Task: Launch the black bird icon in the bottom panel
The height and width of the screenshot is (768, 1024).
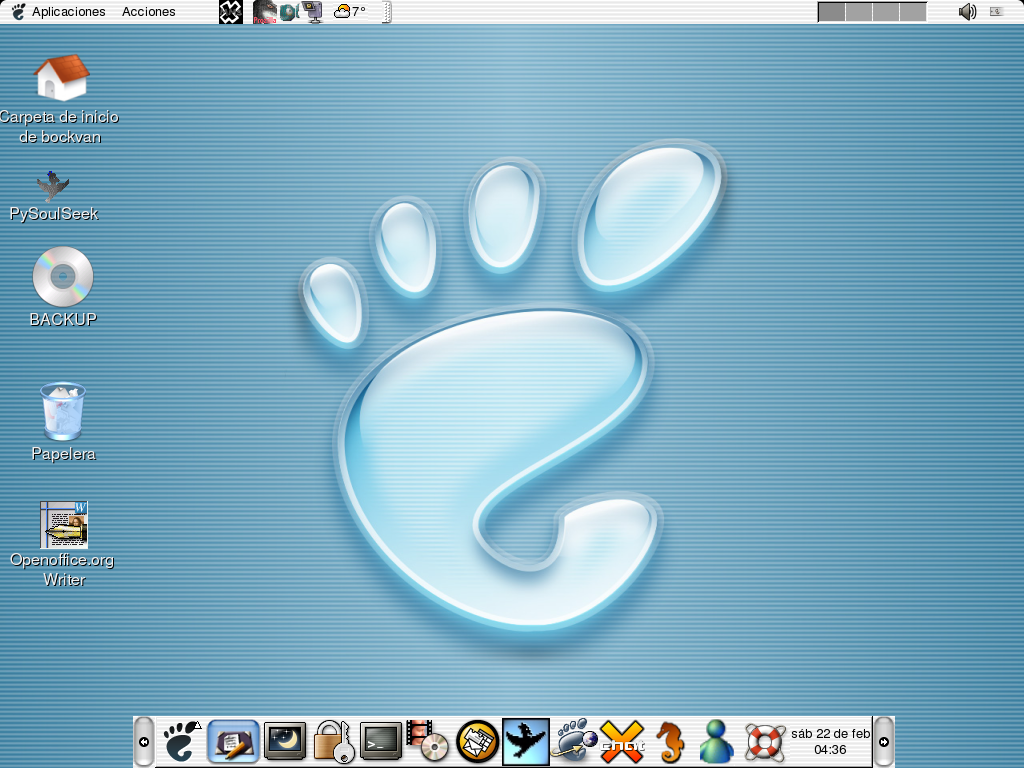Action: 526,742
